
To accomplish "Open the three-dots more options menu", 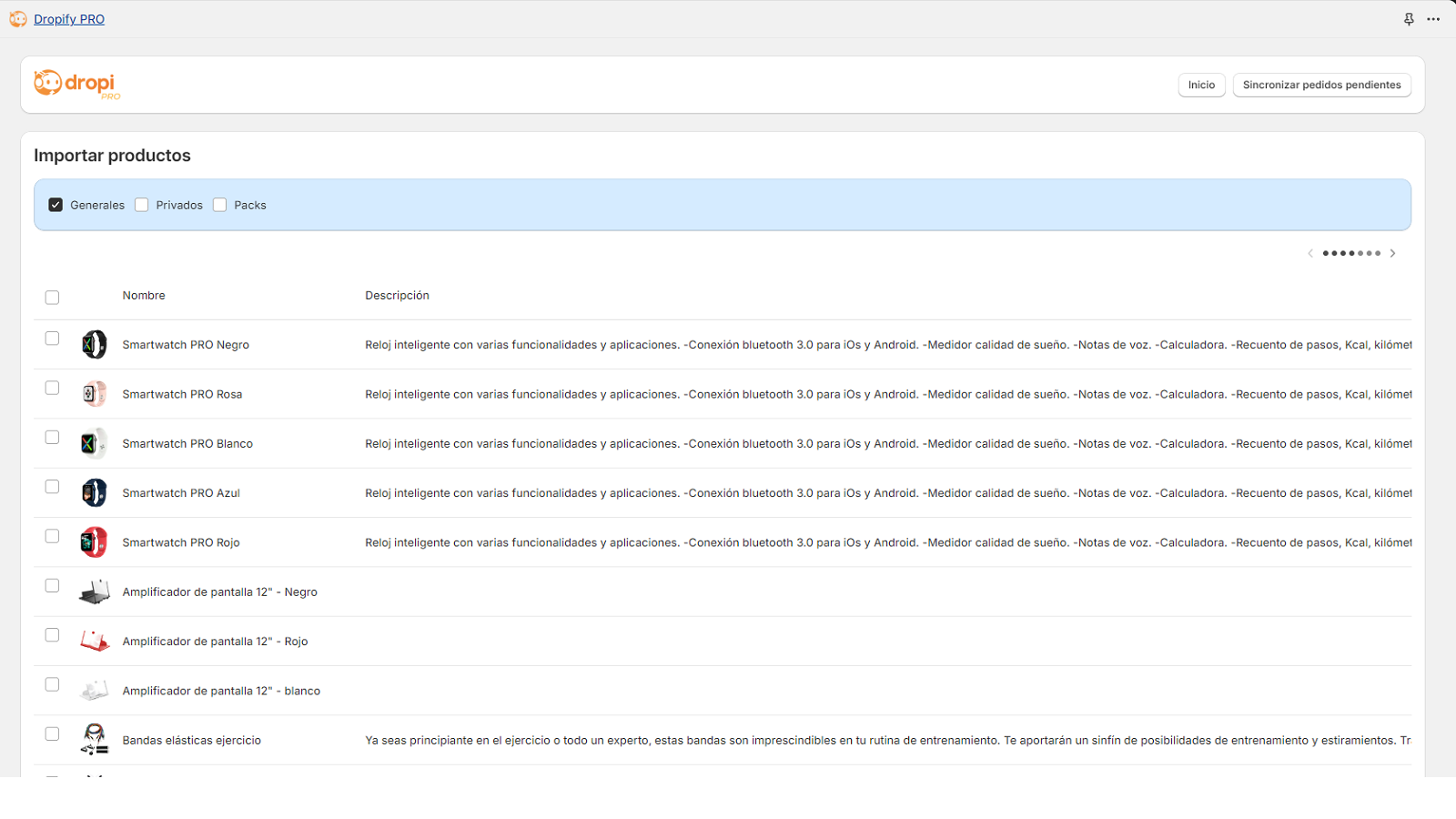I will pos(1433,19).
